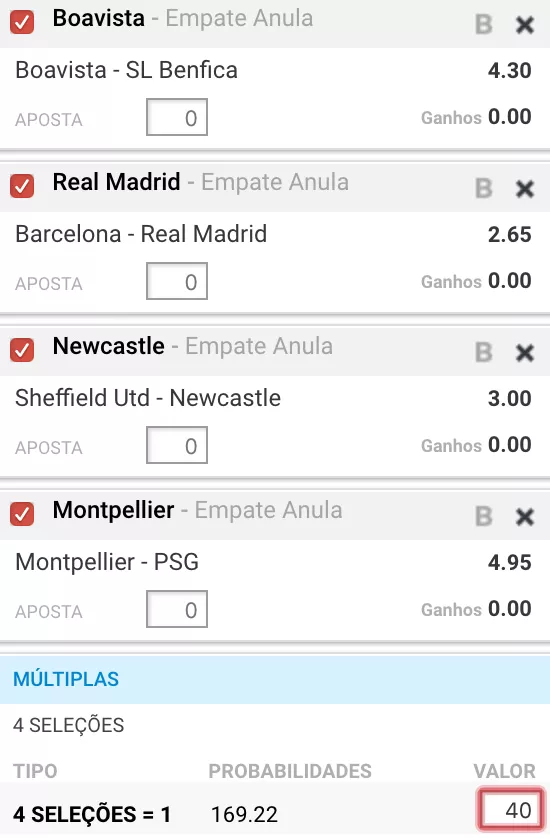Focus the Barcelona - Real Madrid stake field
This screenshot has width=550, height=838.
[x=177, y=281]
